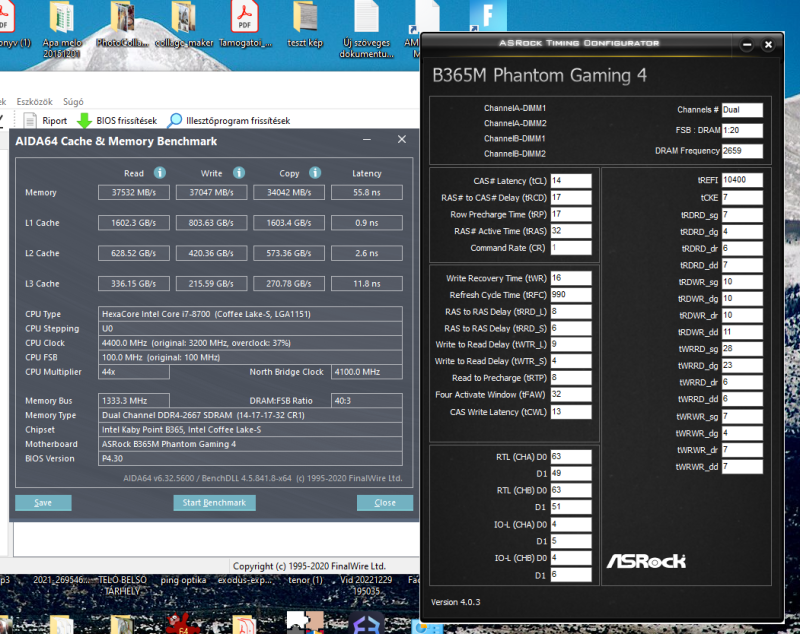Select the PhotoColla... desktop folder
Viewport: 800px width, 634px height.
pyautogui.click(x=122, y=24)
